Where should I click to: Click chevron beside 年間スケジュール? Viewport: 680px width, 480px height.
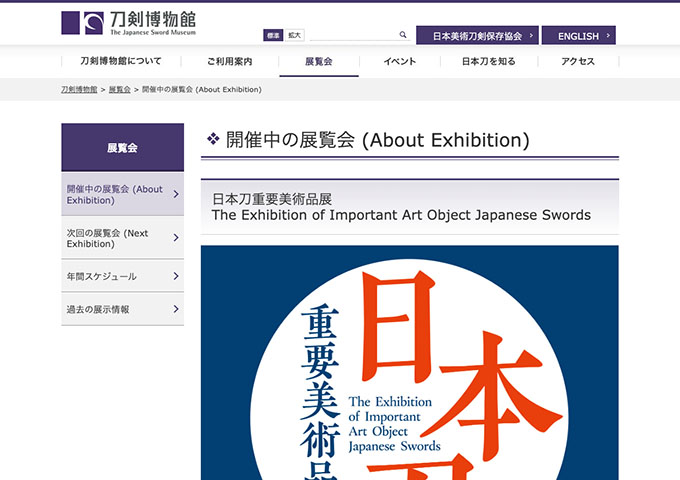(x=176, y=276)
